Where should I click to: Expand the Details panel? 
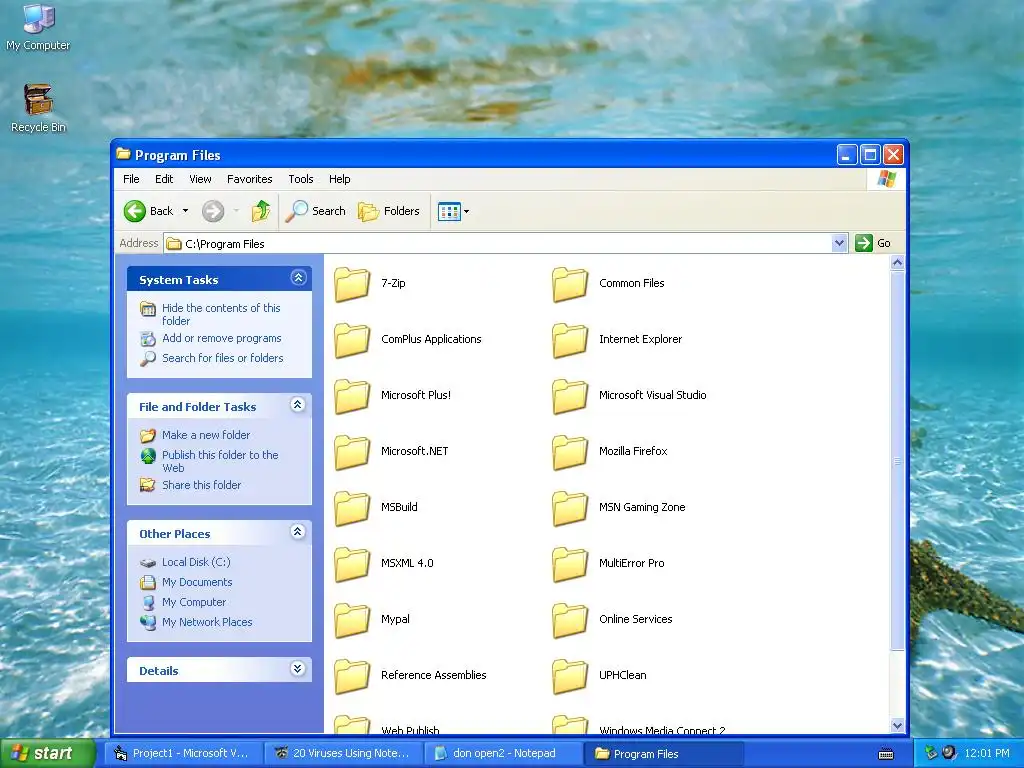(298, 669)
